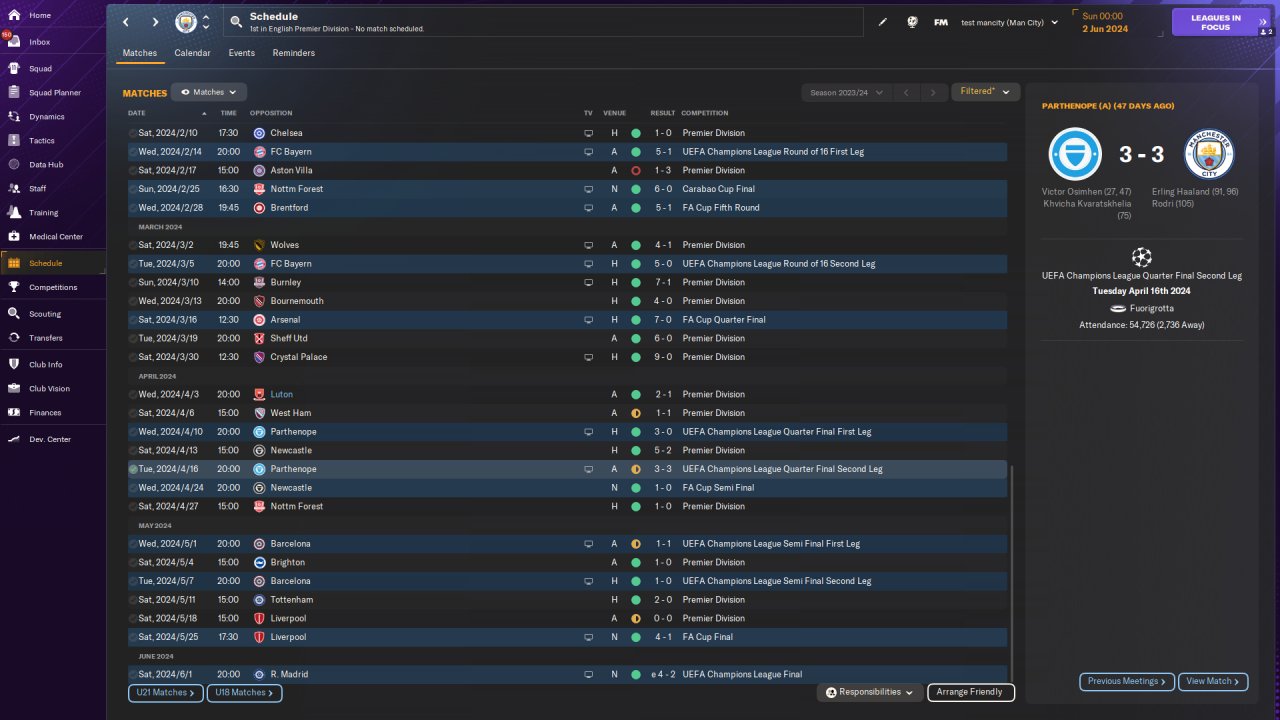
Task: Select the Matches tab
Action: (140, 53)
